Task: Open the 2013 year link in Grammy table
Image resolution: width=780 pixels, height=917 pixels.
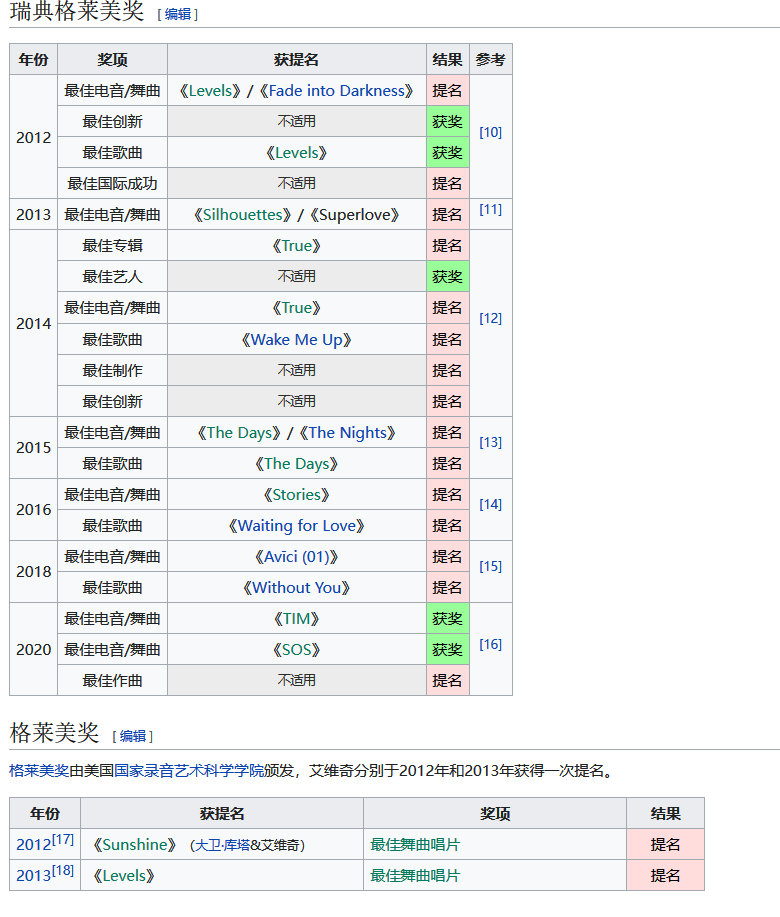Action: (x=33, y=875)
